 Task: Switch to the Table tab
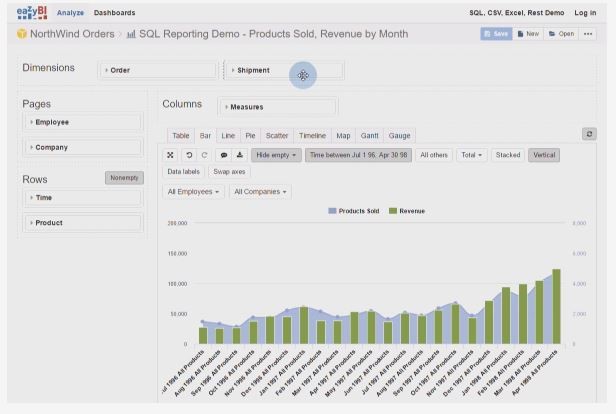point(181,136)
